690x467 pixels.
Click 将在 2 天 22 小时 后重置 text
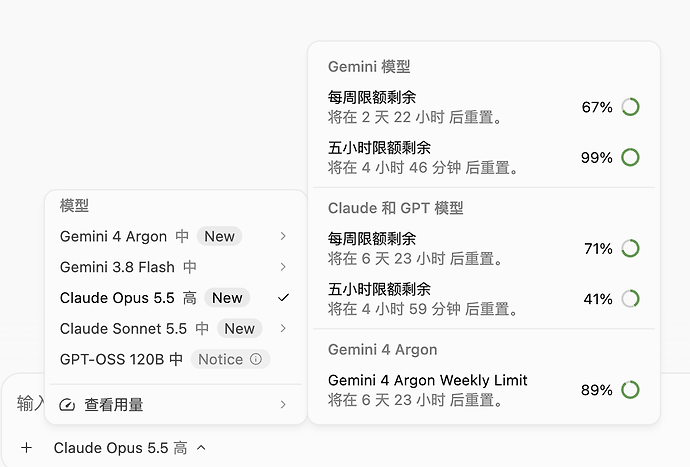pos(415,117)
